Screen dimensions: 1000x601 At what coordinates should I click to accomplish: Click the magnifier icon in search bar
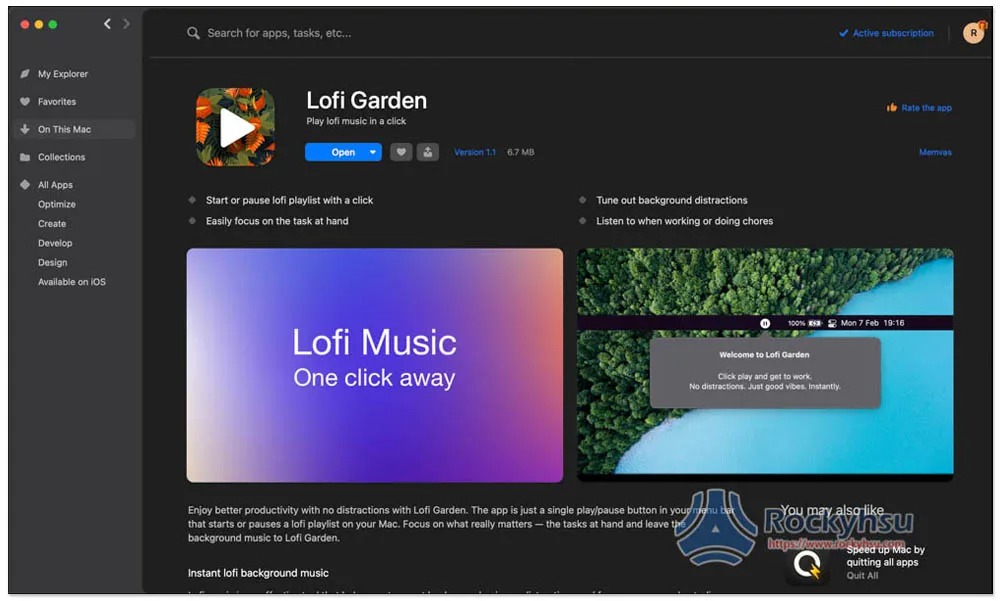[x=194, y=33]
